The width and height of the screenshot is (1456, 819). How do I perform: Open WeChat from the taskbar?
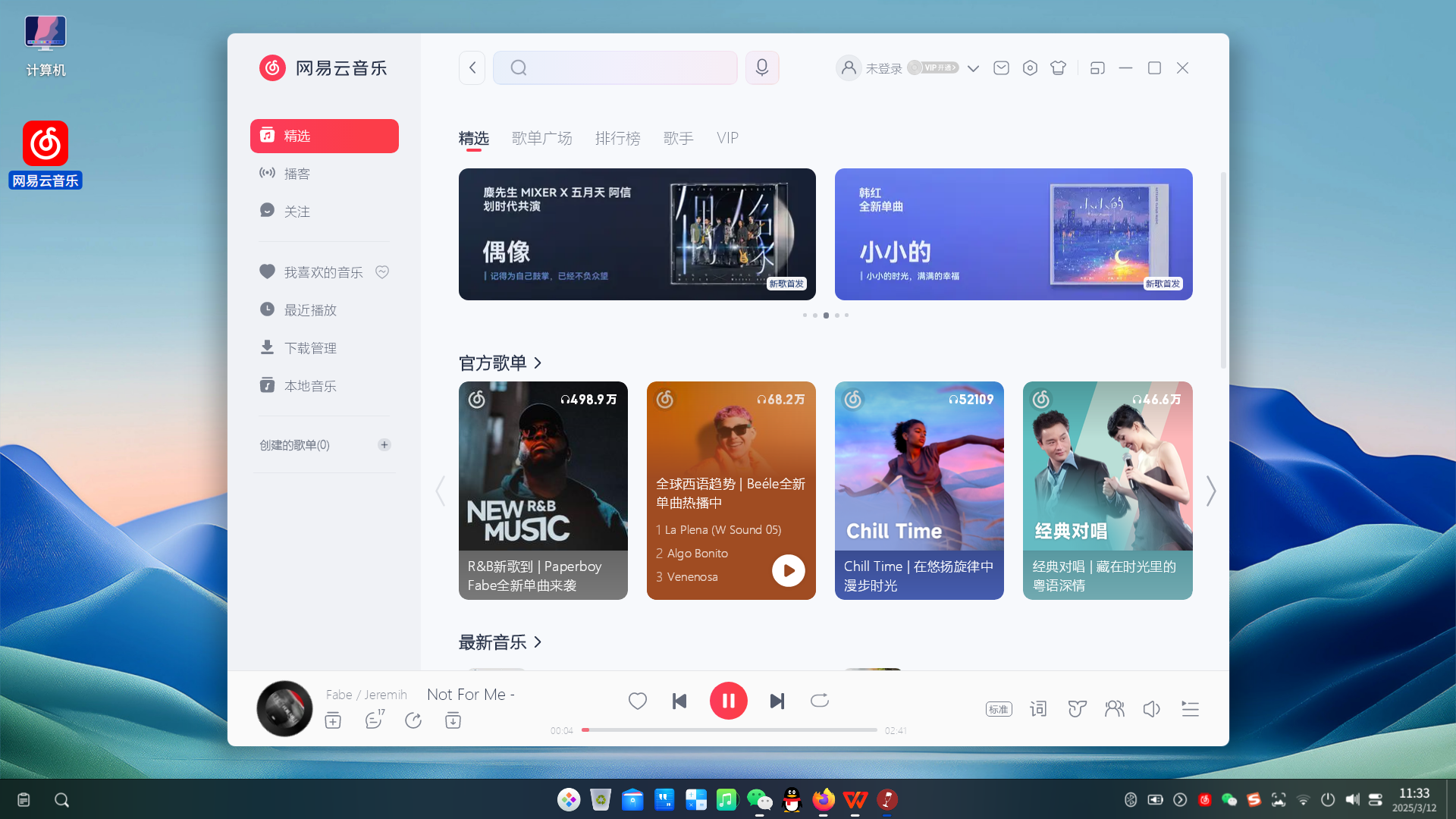[x=759, y=799]
